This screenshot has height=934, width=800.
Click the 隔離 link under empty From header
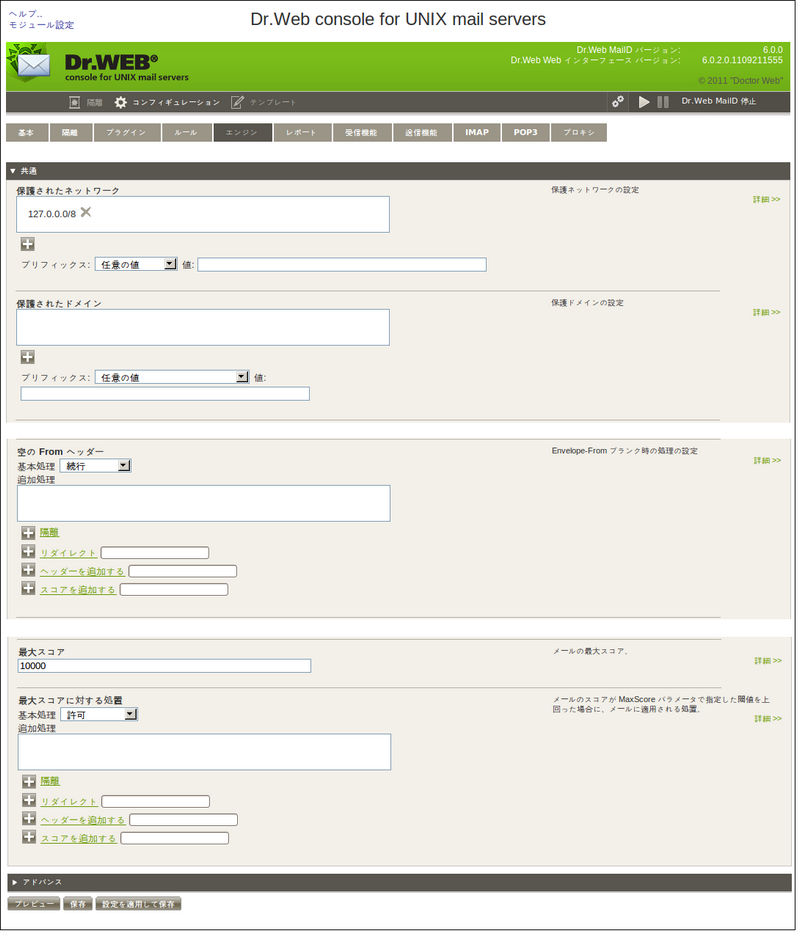[x=49, y=533]
